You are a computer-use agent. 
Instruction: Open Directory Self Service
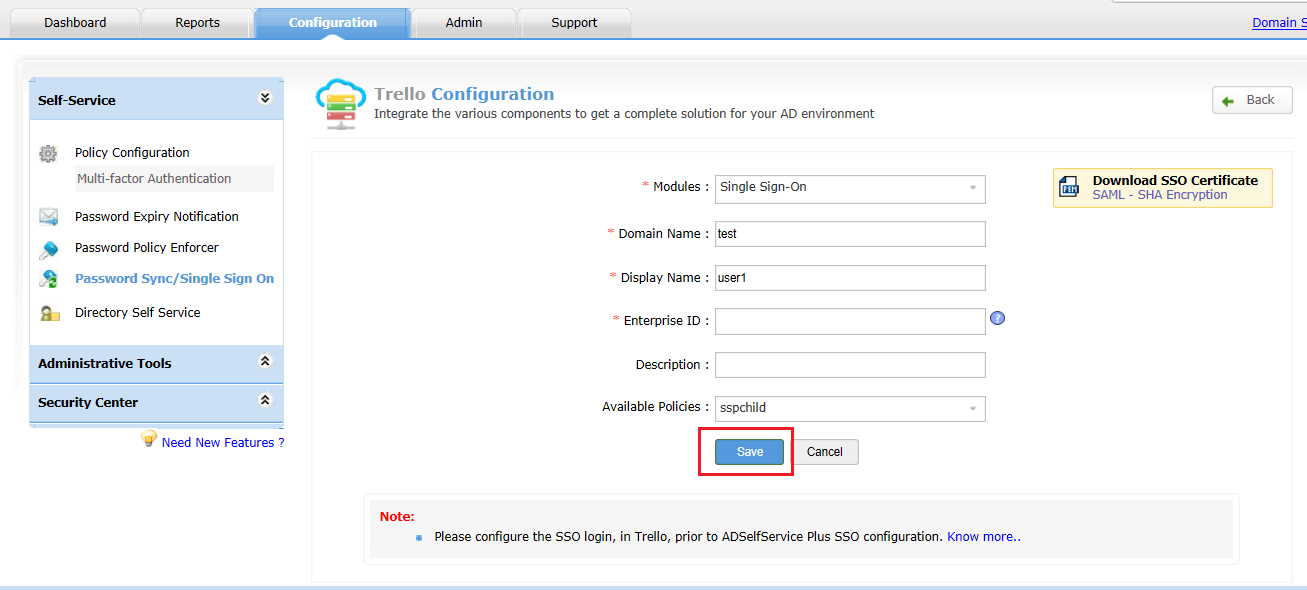pyautogui.click(x=138, y=313)
